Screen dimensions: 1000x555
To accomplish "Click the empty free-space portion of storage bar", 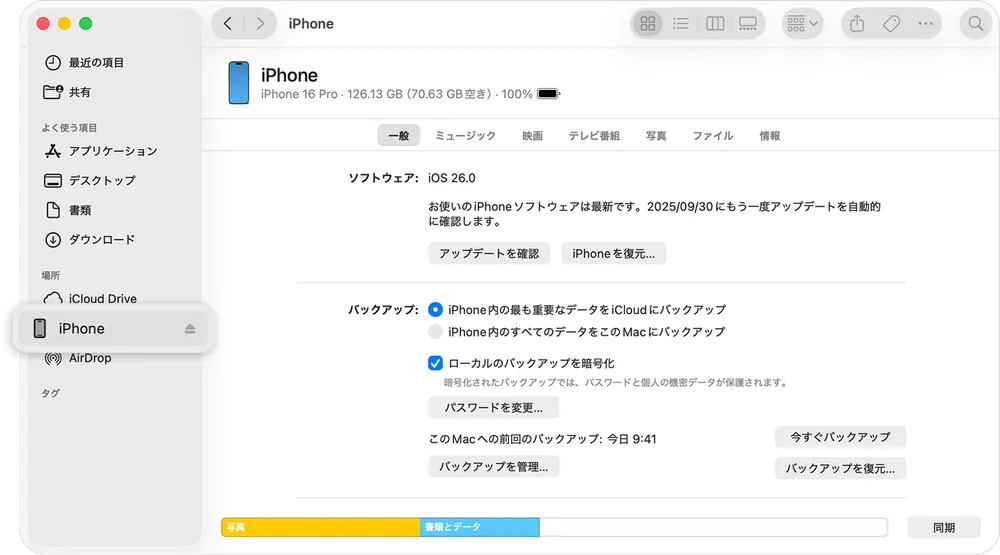I will pos(713,527).
